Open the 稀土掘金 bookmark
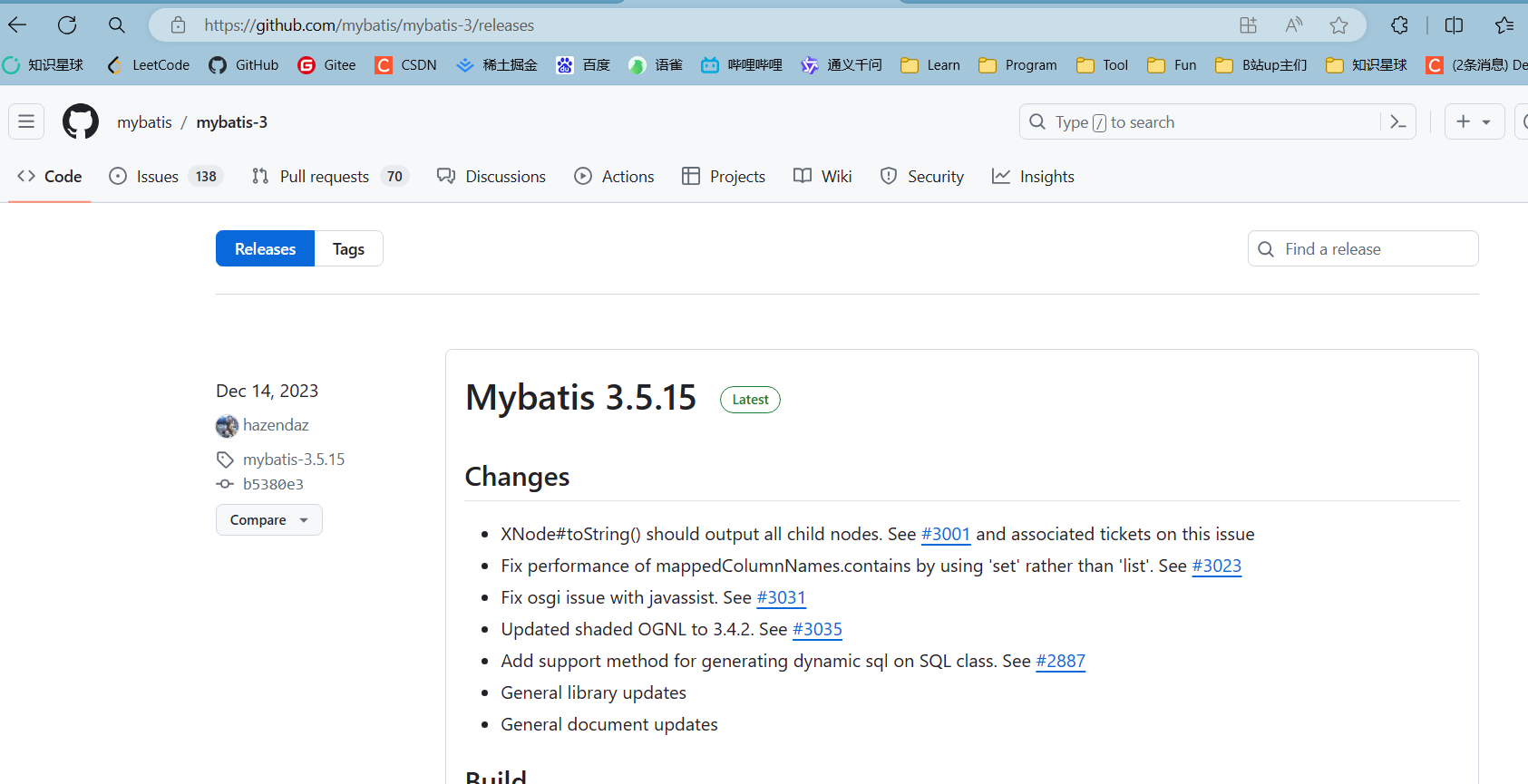Image resolution: width=1528 pixels, height=784 pixels. (x=497, y=65)
